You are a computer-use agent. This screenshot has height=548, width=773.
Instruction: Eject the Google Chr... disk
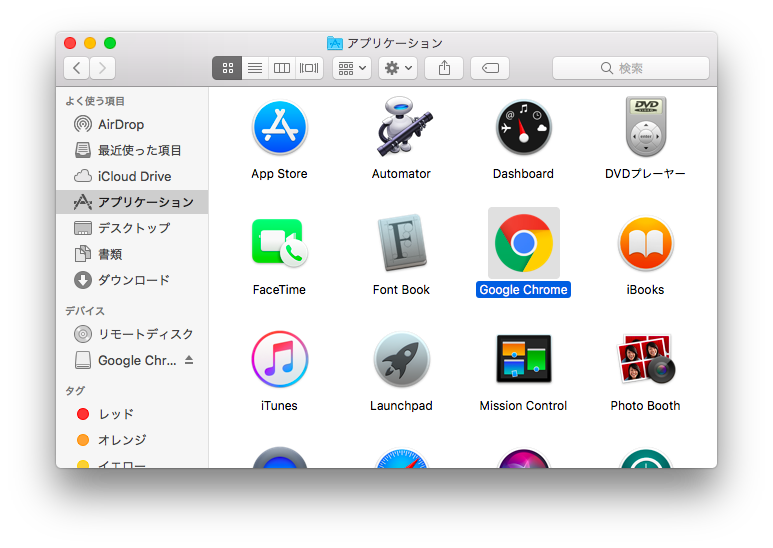[x=189, y=360]
